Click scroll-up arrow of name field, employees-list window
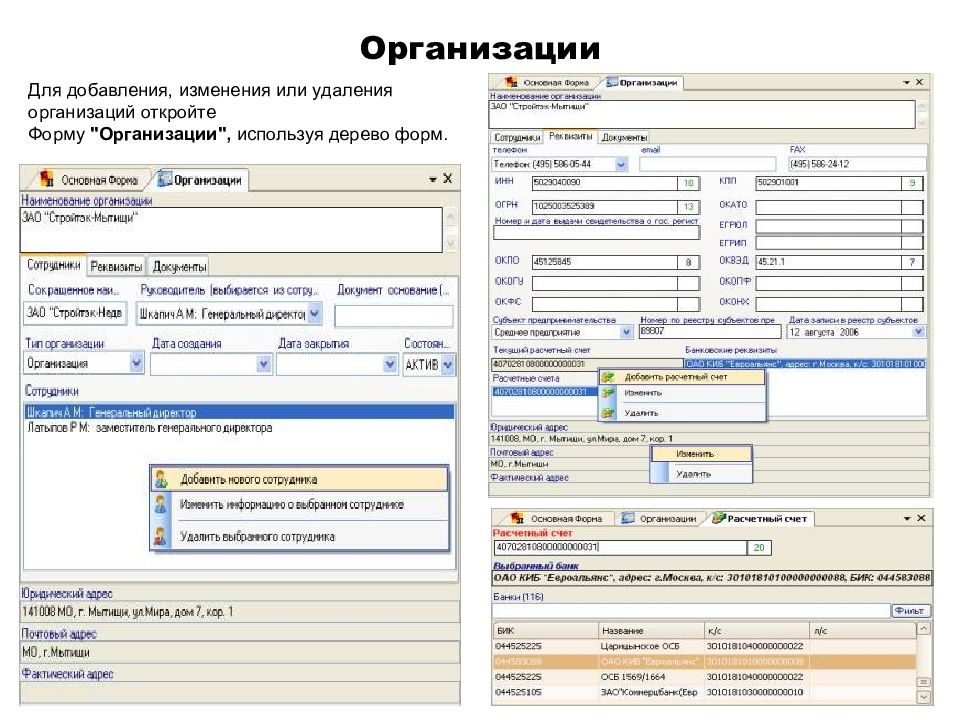Screen dimensions: 960x720 (x=451, y=216)
